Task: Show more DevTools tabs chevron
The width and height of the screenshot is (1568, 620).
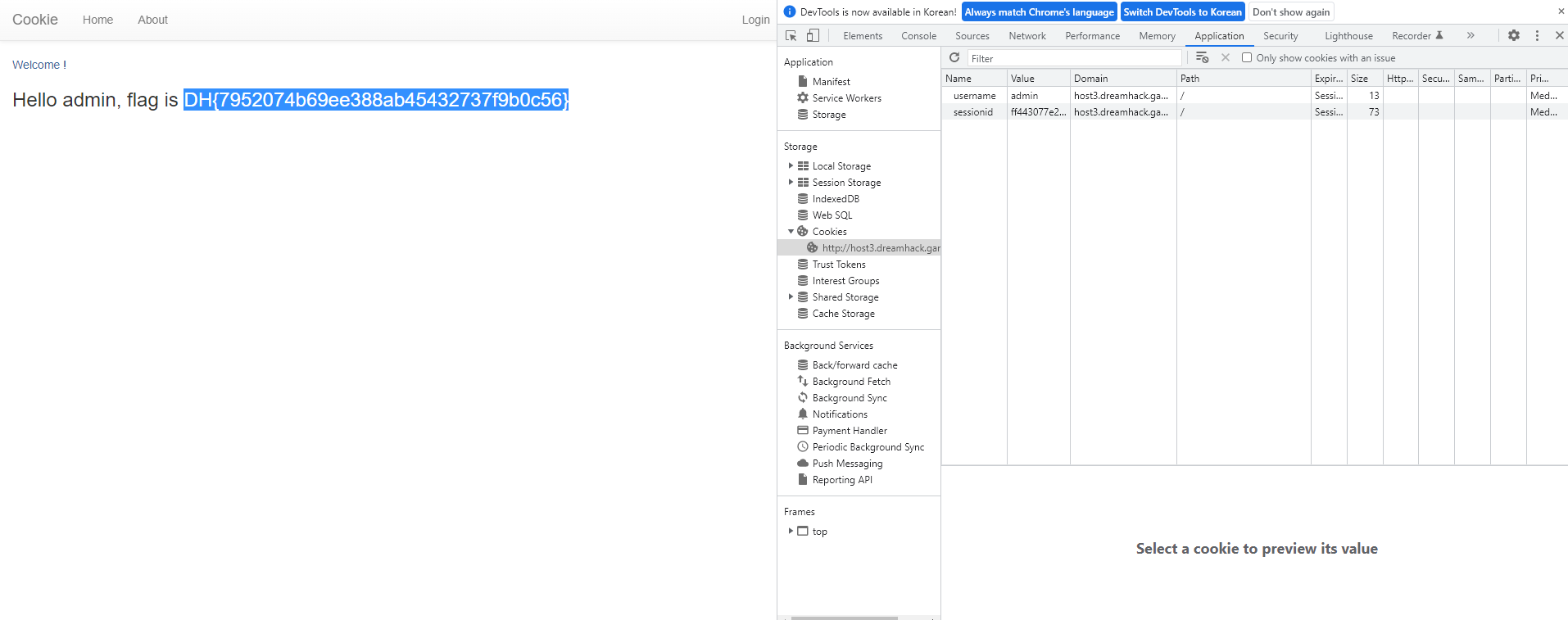Action: (x=1471, y=35)
